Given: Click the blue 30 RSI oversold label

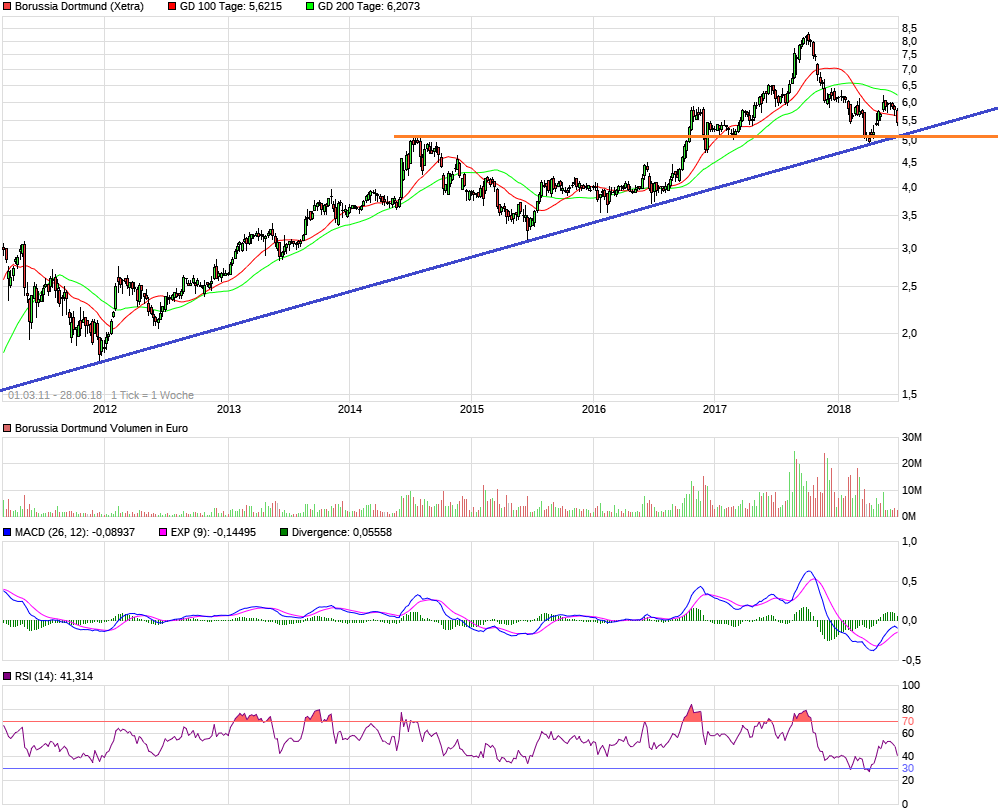Looking at the screenshot, I should point(908,769).
